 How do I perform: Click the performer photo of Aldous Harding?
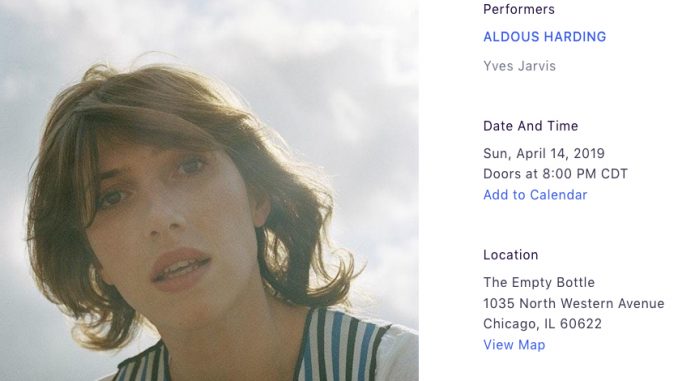click(x=209, y=190)
